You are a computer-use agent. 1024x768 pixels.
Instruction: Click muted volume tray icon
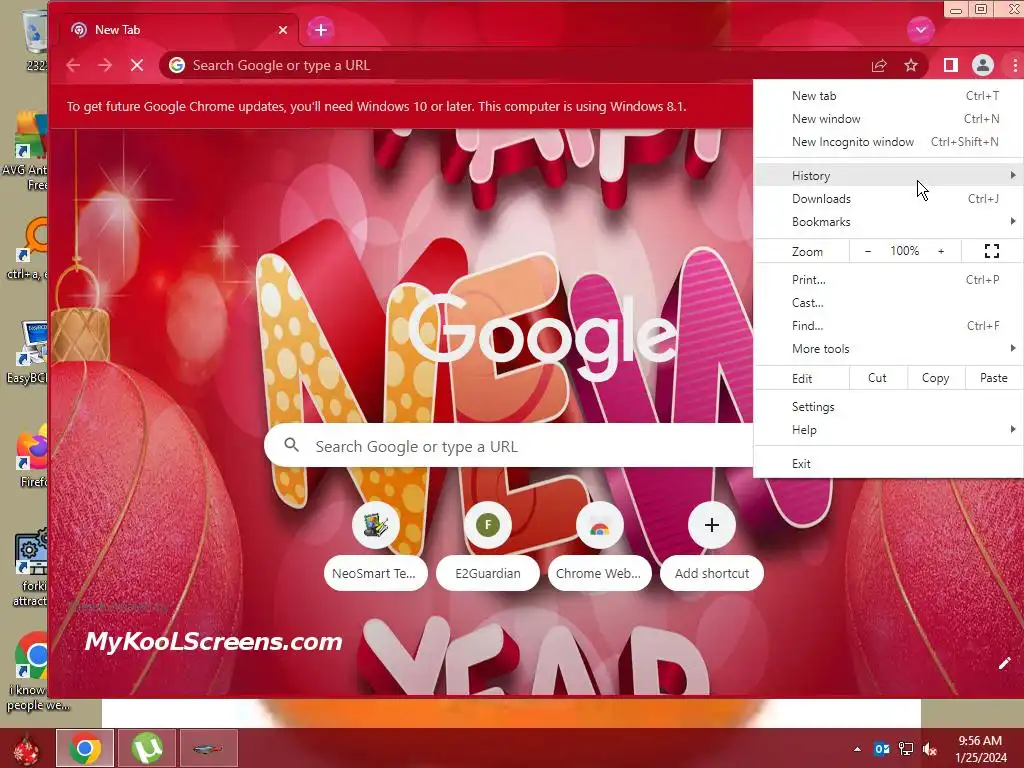929,749
